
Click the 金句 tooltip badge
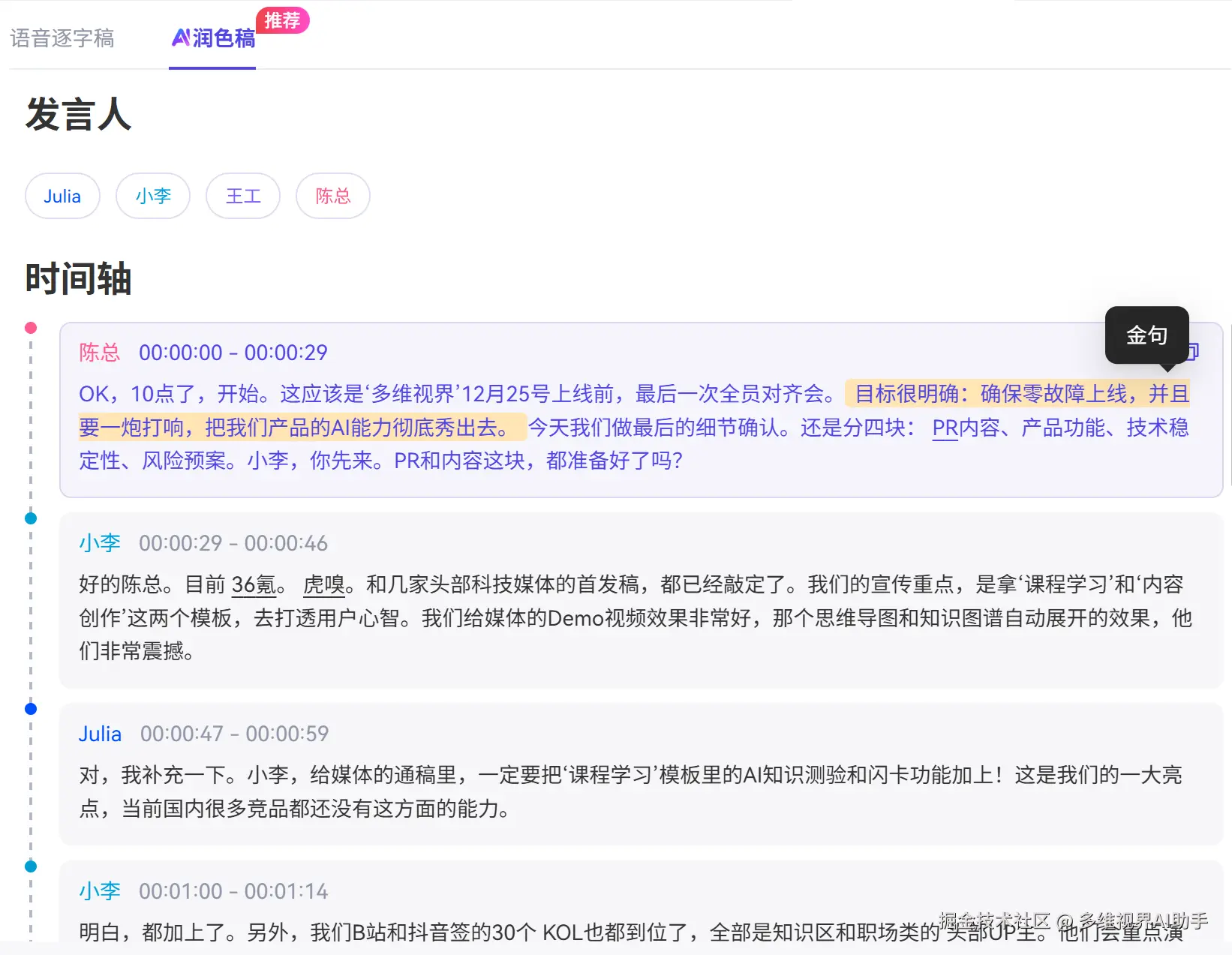(x=1146, y=335)
